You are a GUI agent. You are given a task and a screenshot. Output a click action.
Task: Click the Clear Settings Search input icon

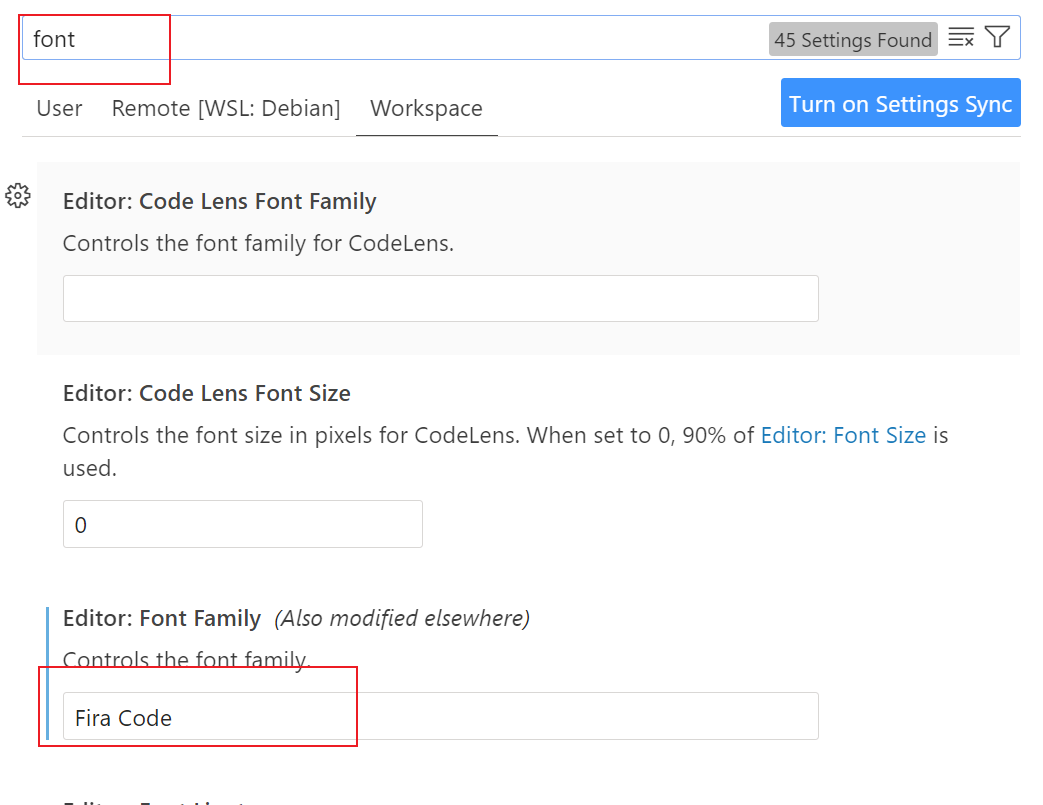[961, 37]
